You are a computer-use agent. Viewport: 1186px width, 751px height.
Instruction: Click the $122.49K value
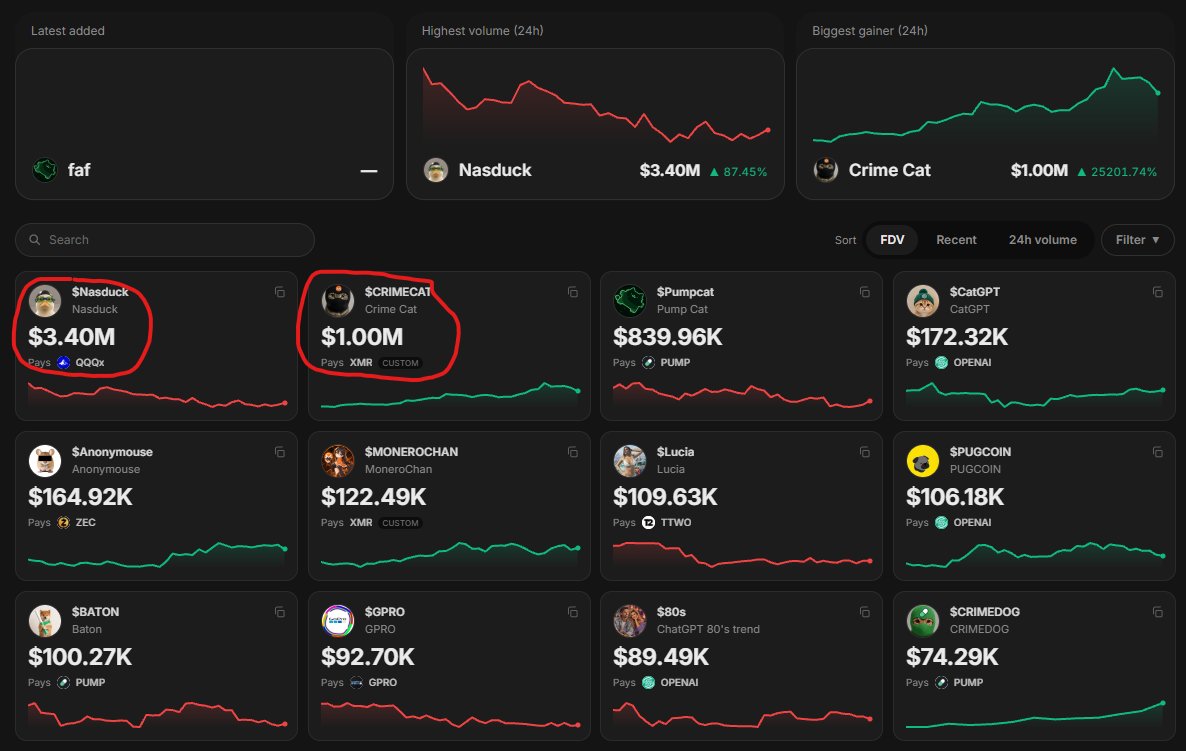(x=374, y=497)
